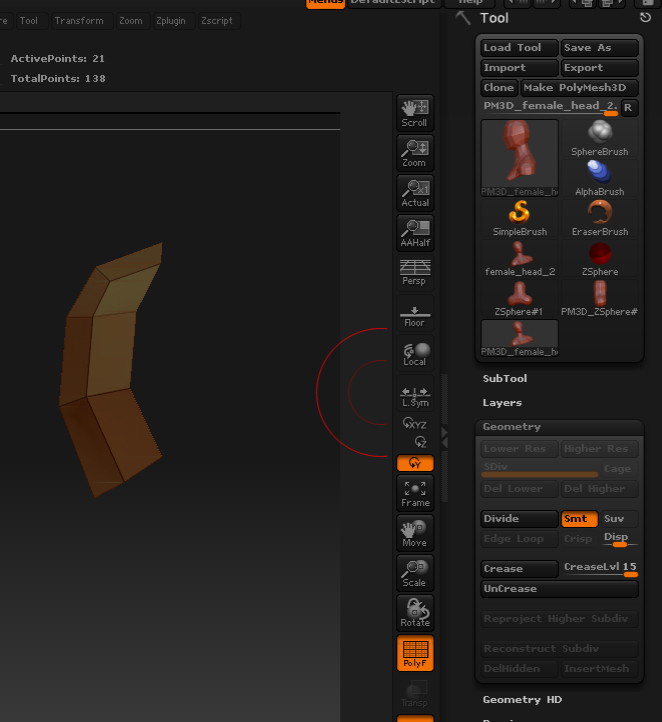Select the AlphaBrush tool
The height and width of the screenshot is (722, 662).
(599, 178)
